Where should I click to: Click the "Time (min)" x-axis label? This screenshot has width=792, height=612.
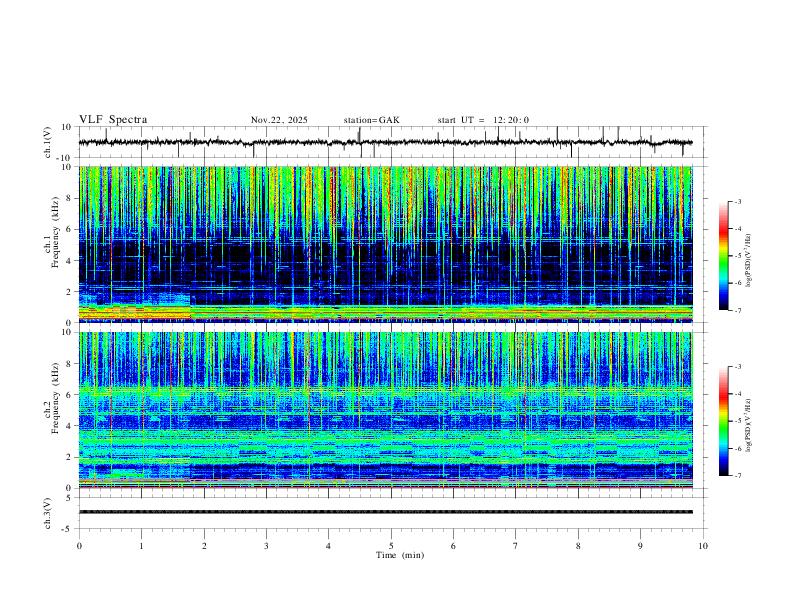point(400,555)
